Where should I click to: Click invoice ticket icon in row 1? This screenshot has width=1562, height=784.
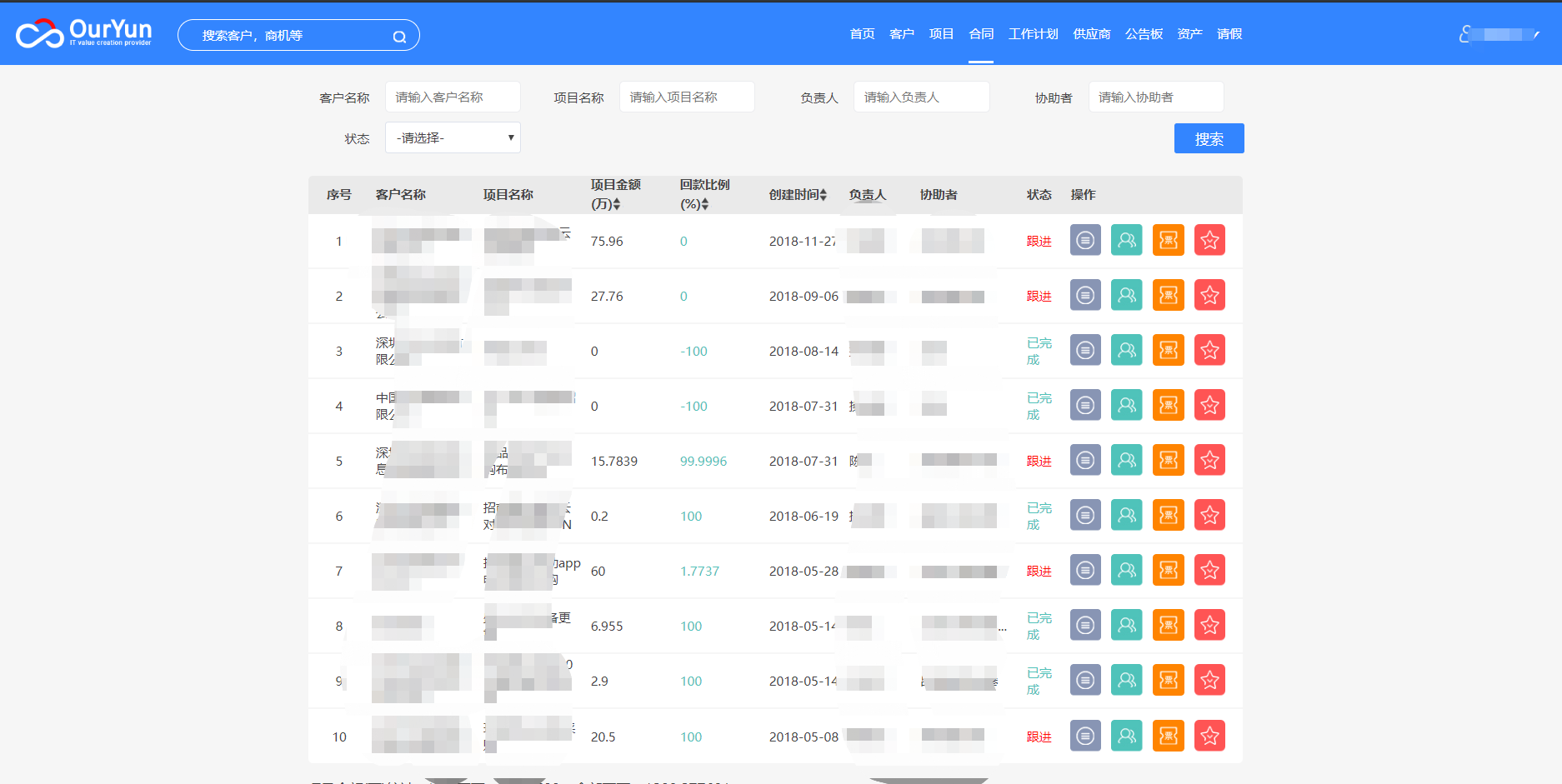pyautogui.click(x=1169, y=240)
